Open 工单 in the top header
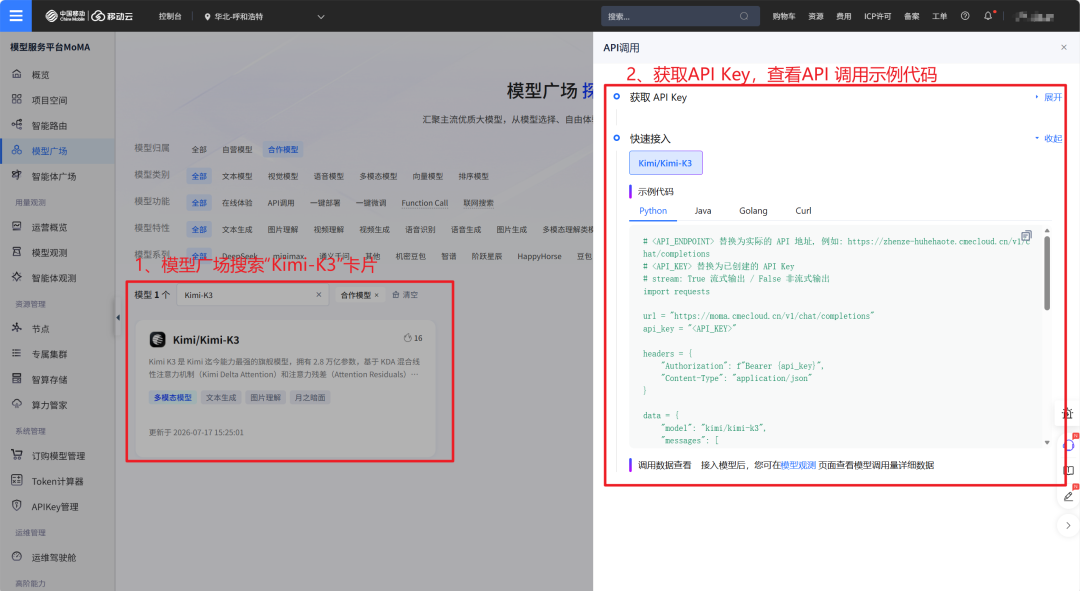The height and width of the screenshot is (591, 1080). (x=939, y=17)
